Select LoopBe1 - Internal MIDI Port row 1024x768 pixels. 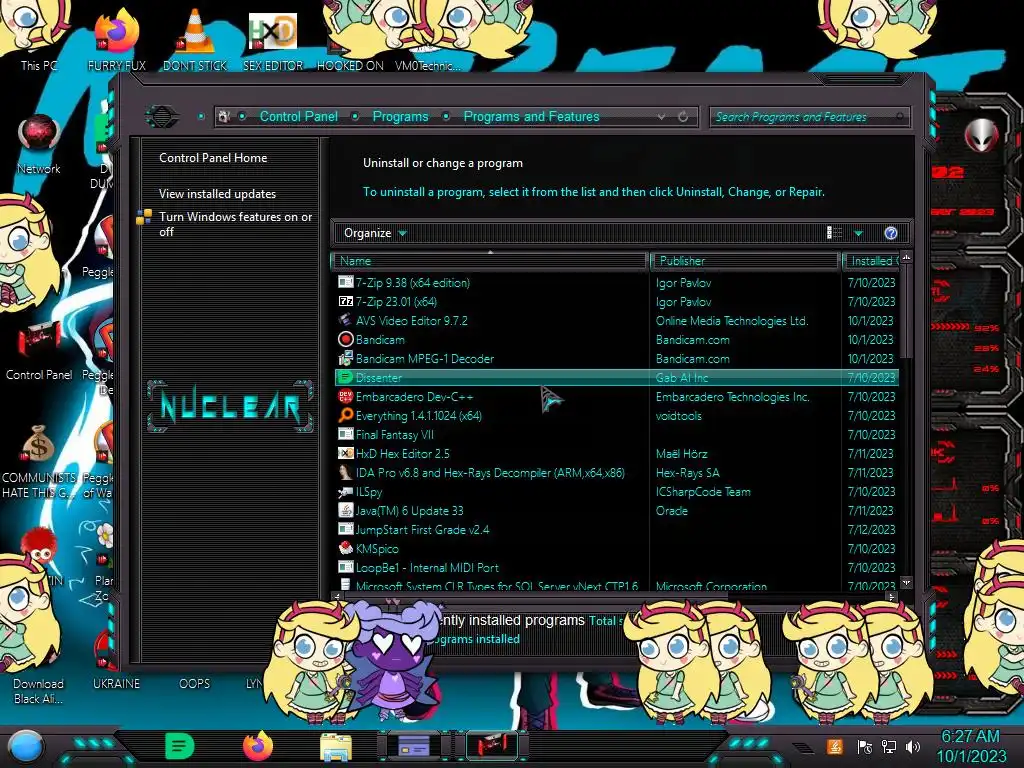point(616,568)
